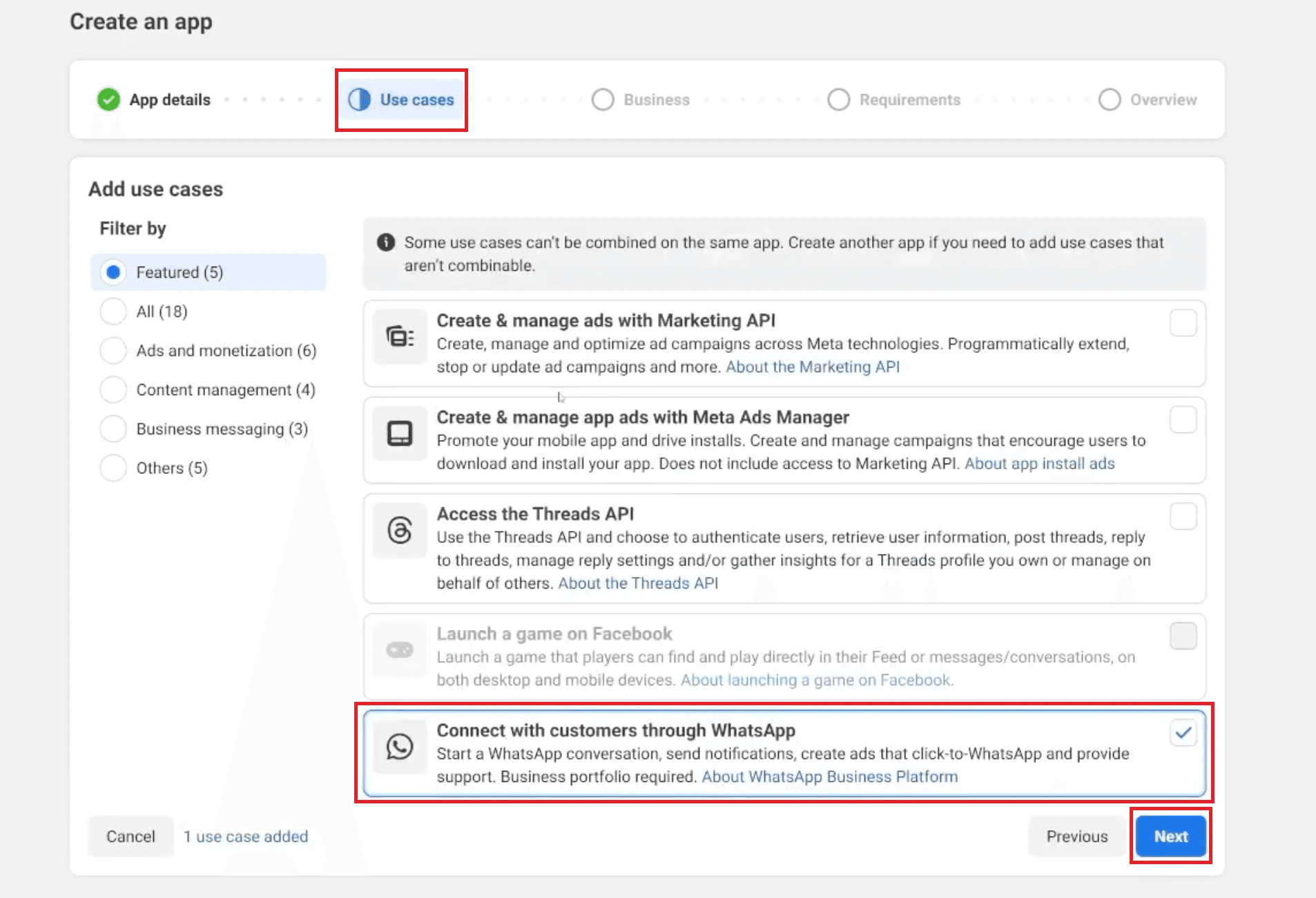Select the Content management (4) filter
1316x898 pixels.
pyautogui.click(x=113, y=390)
